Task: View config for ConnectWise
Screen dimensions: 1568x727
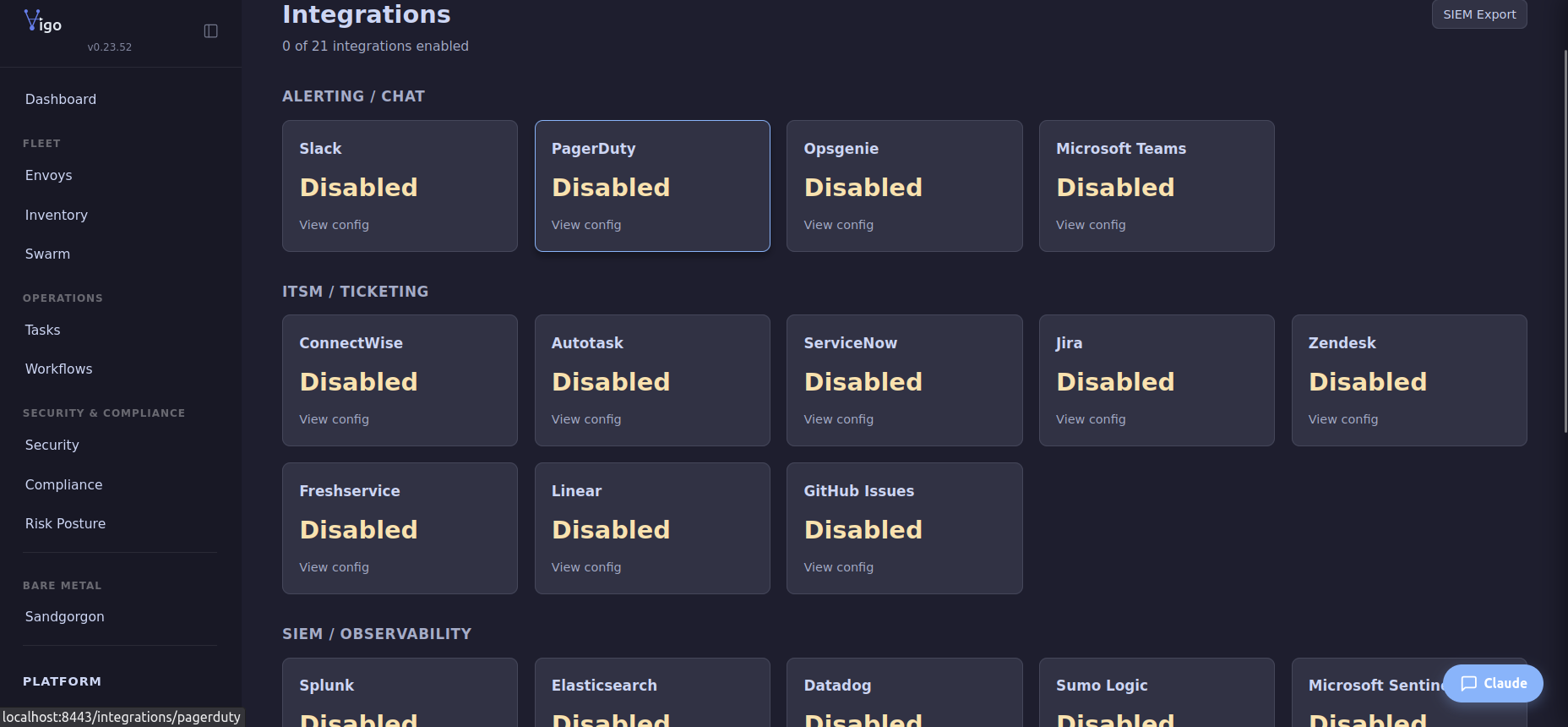Action: click(334, 419)
